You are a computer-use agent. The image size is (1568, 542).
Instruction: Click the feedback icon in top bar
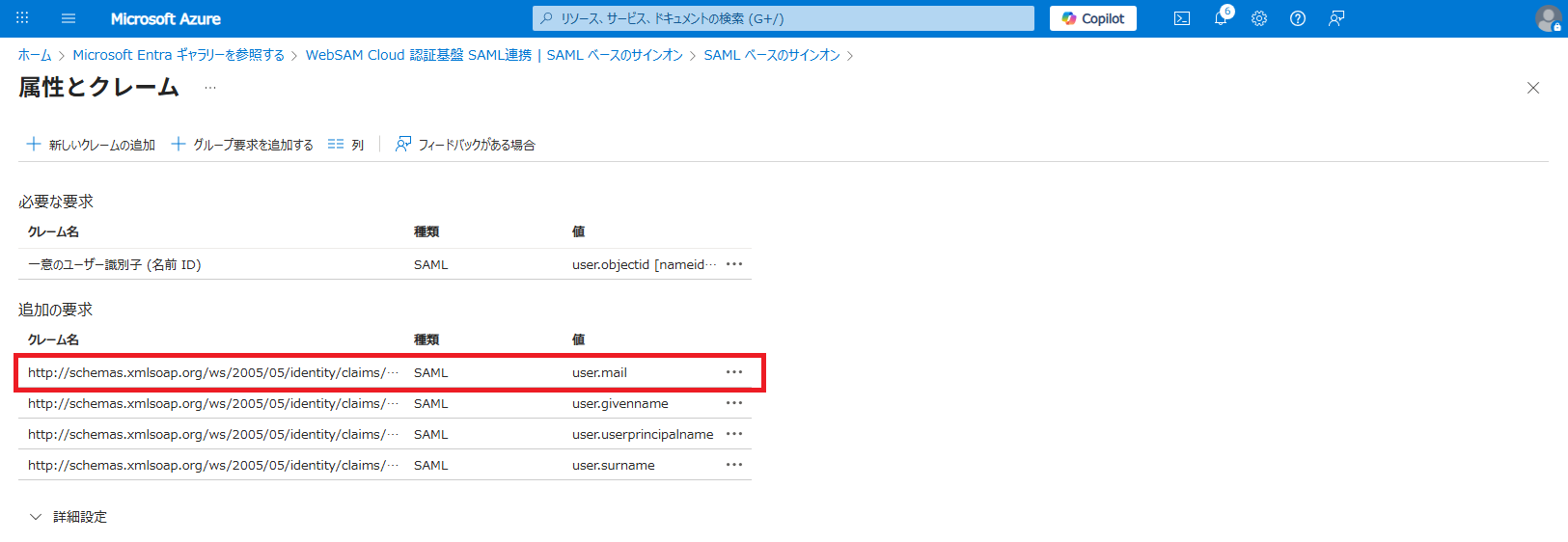click(1336, 18)
